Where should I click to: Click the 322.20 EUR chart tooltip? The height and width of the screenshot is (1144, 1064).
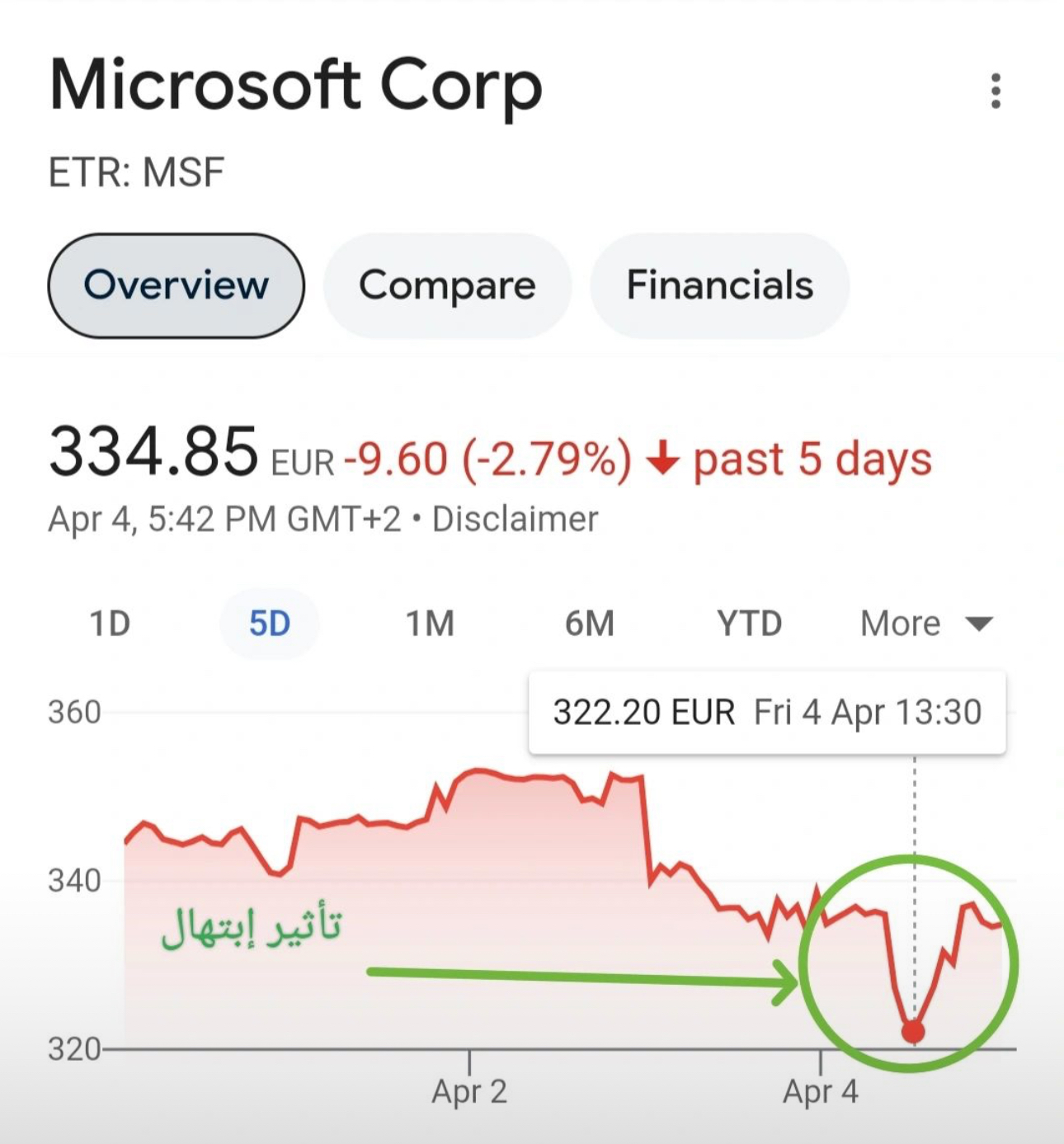click(767, 713)
